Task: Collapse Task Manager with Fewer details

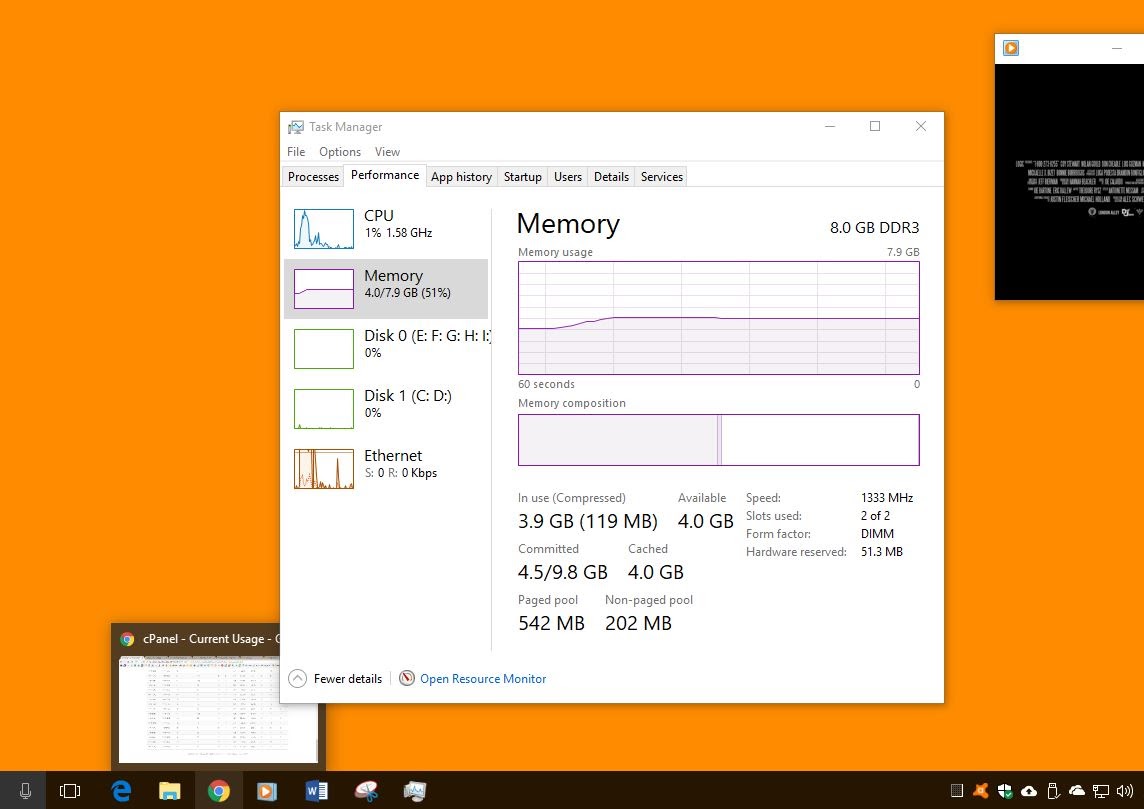Action: [x=336, y=679]
